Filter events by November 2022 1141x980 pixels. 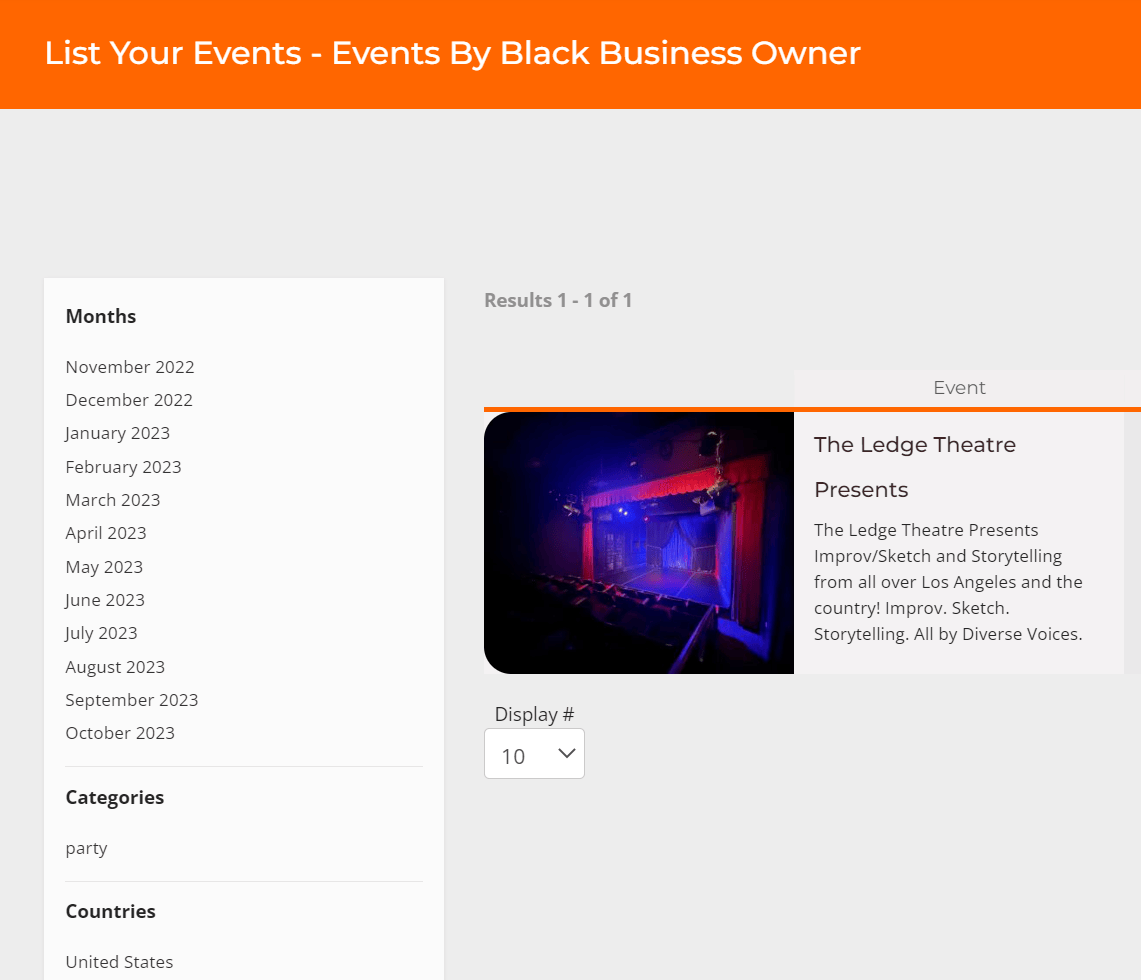(x=130, y=367)
